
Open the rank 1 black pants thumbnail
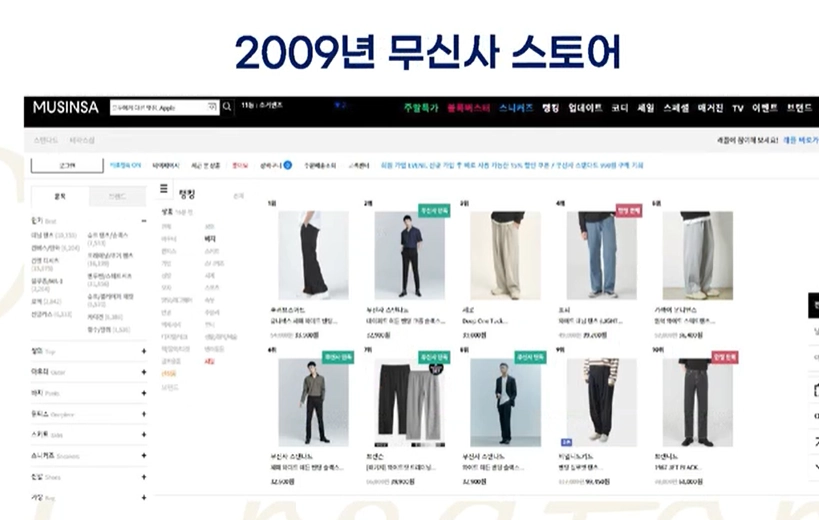coord(313,255)
